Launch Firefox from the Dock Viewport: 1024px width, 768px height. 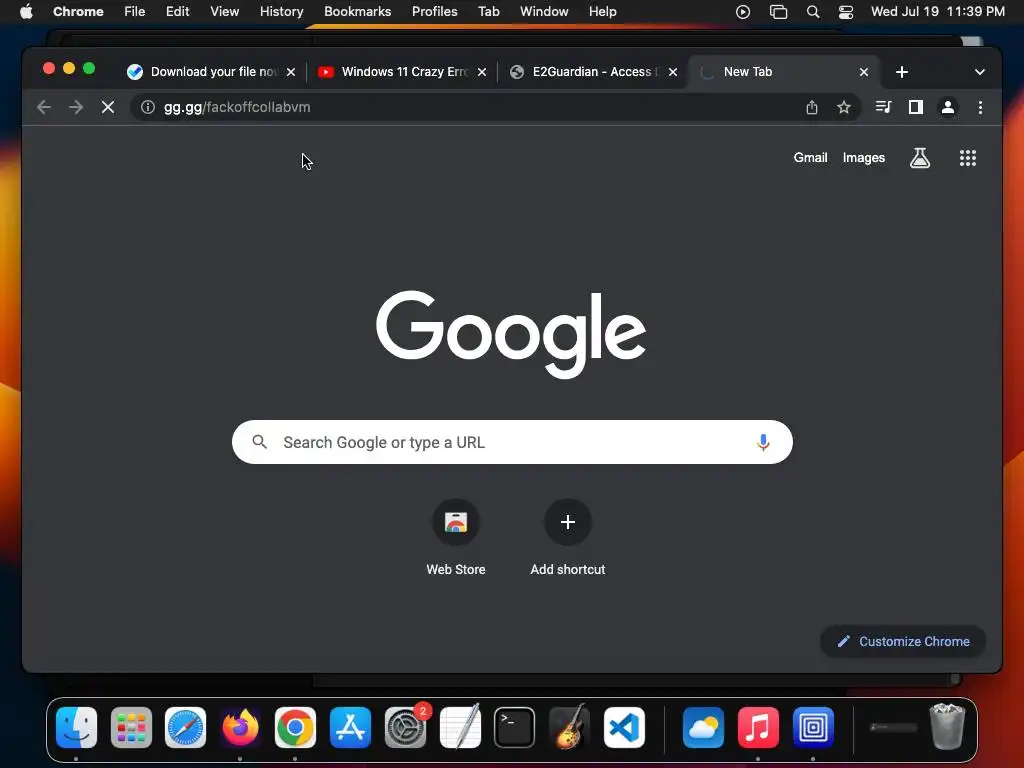click(x=240, y=728)
